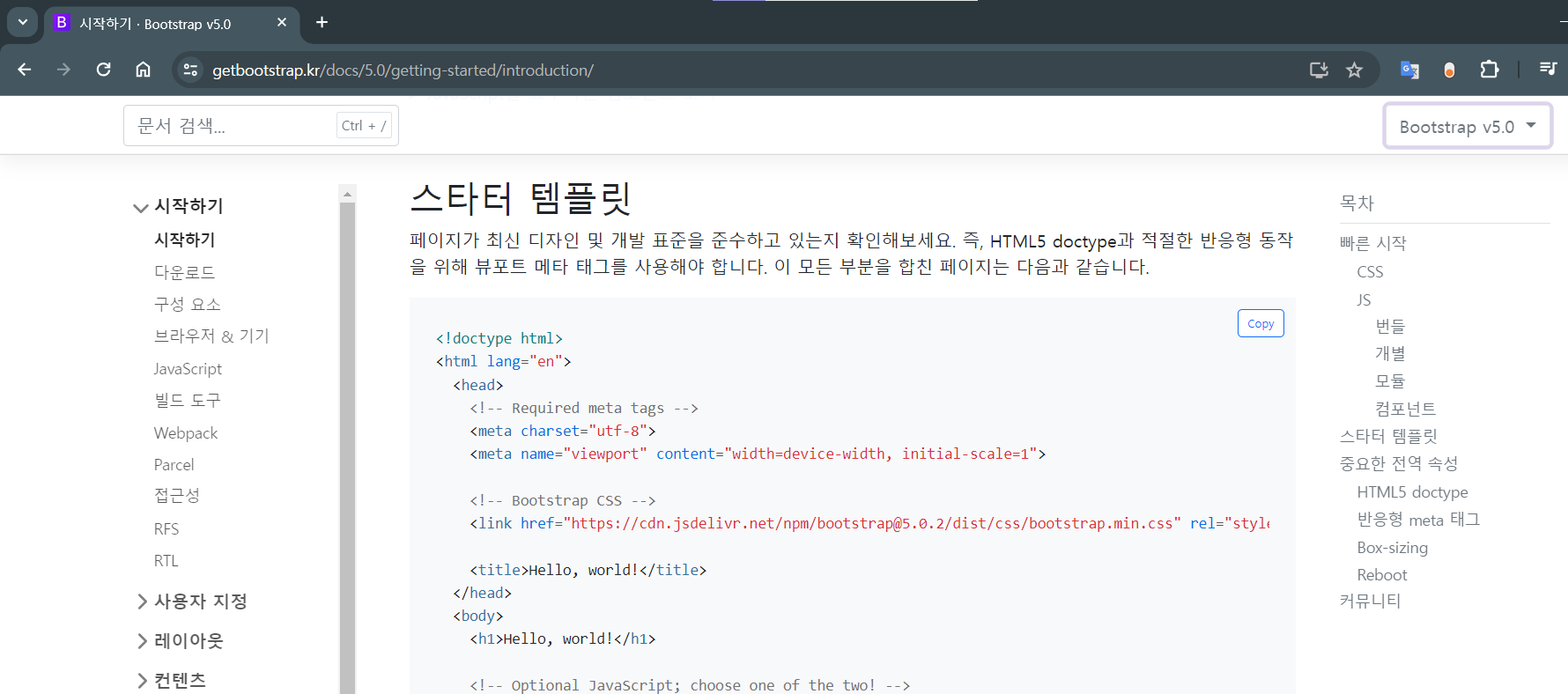Image resolution: width=1568 pixels, height=694 pixels.
Task: Jump to Reboot in table of contents
Action: [1381, 574]
